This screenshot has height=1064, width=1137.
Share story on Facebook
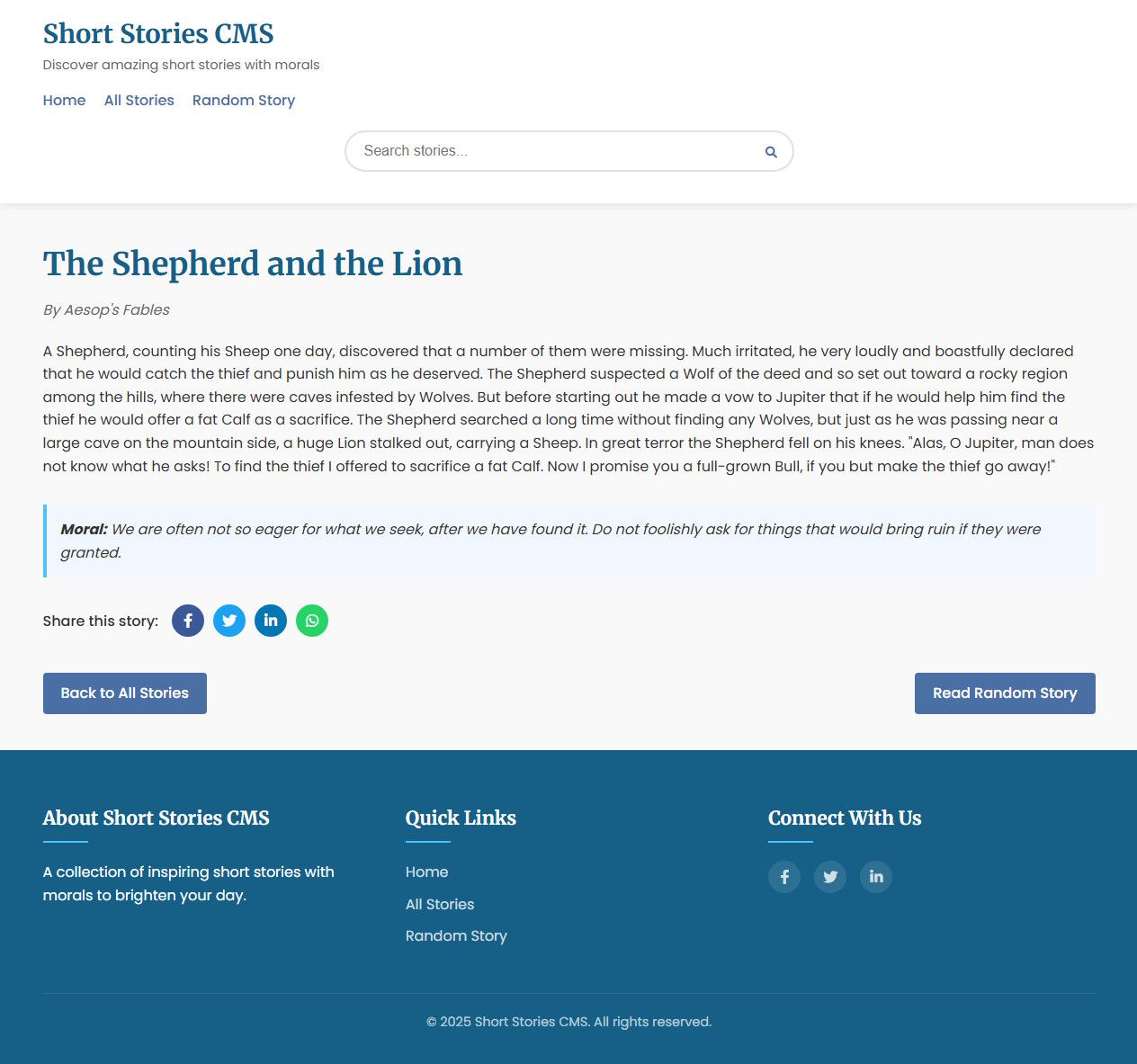point(188,621)
